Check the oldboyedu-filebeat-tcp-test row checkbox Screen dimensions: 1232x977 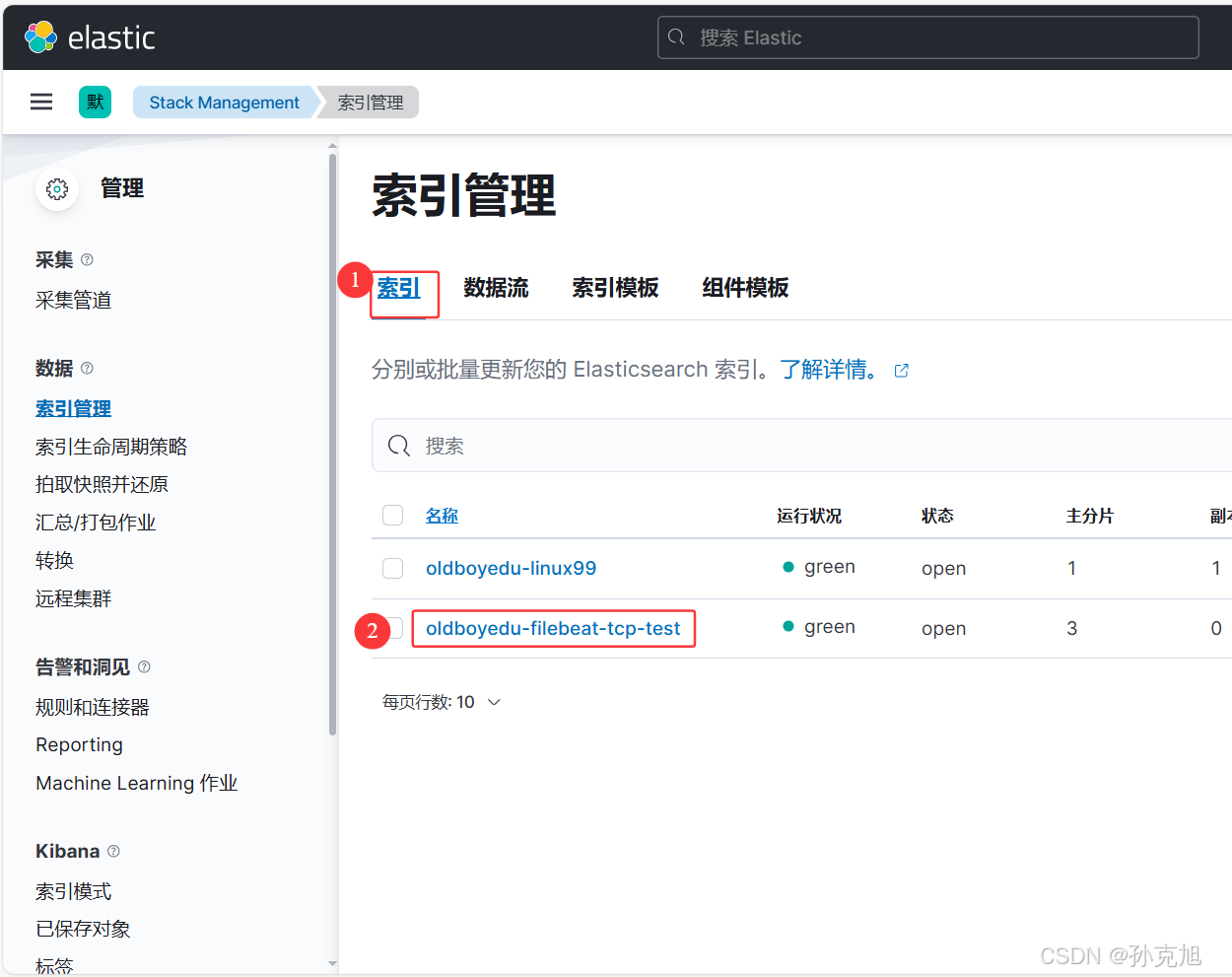tap(394, 628)
